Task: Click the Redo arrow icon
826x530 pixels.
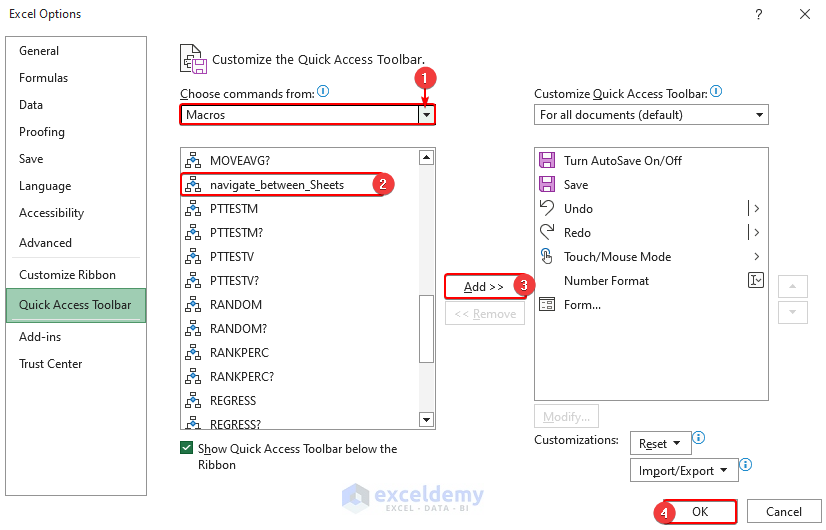Action: pyautogui.click(x=547, y=232)
